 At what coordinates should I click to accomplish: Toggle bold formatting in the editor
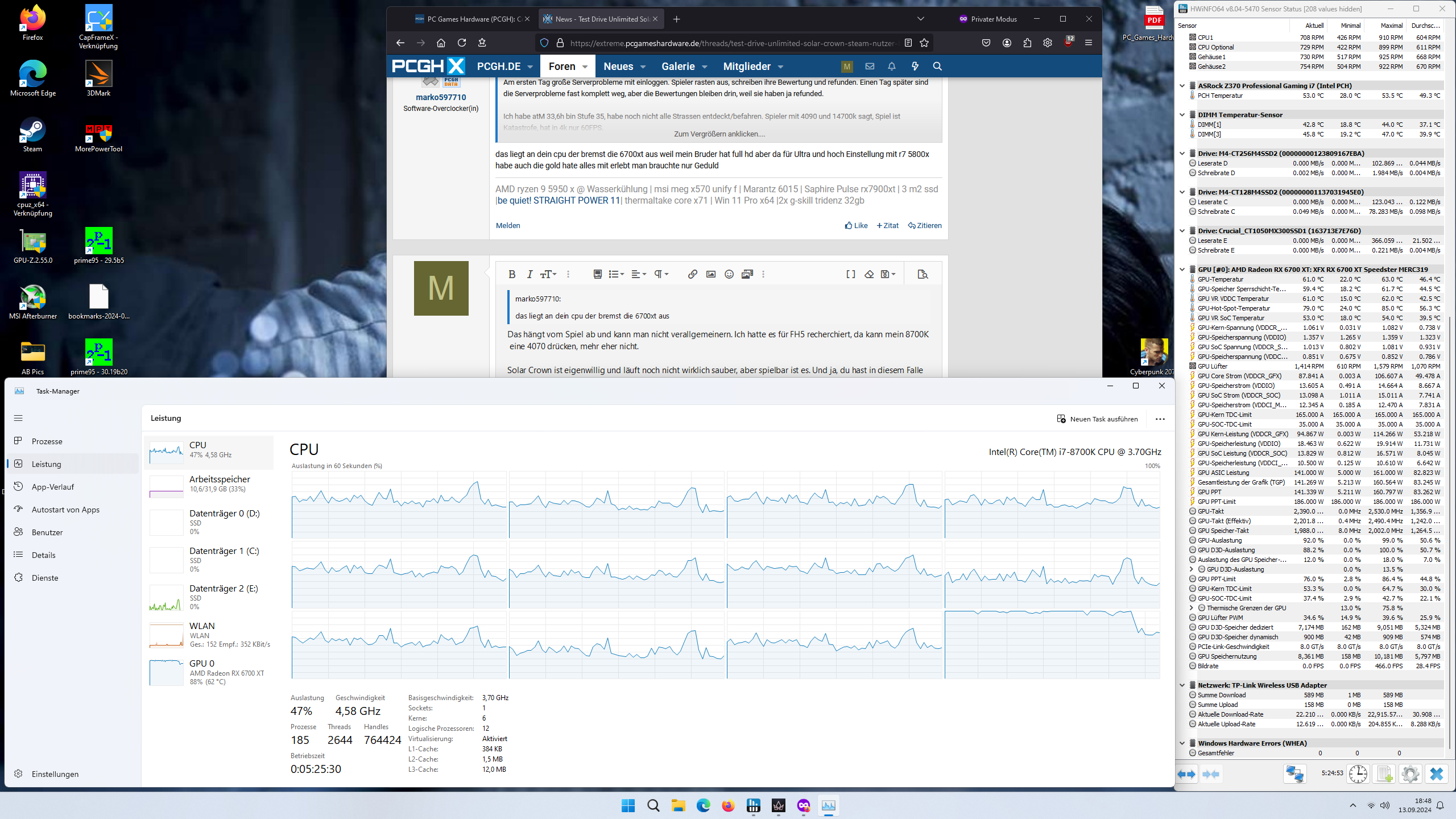pos(512,274)
